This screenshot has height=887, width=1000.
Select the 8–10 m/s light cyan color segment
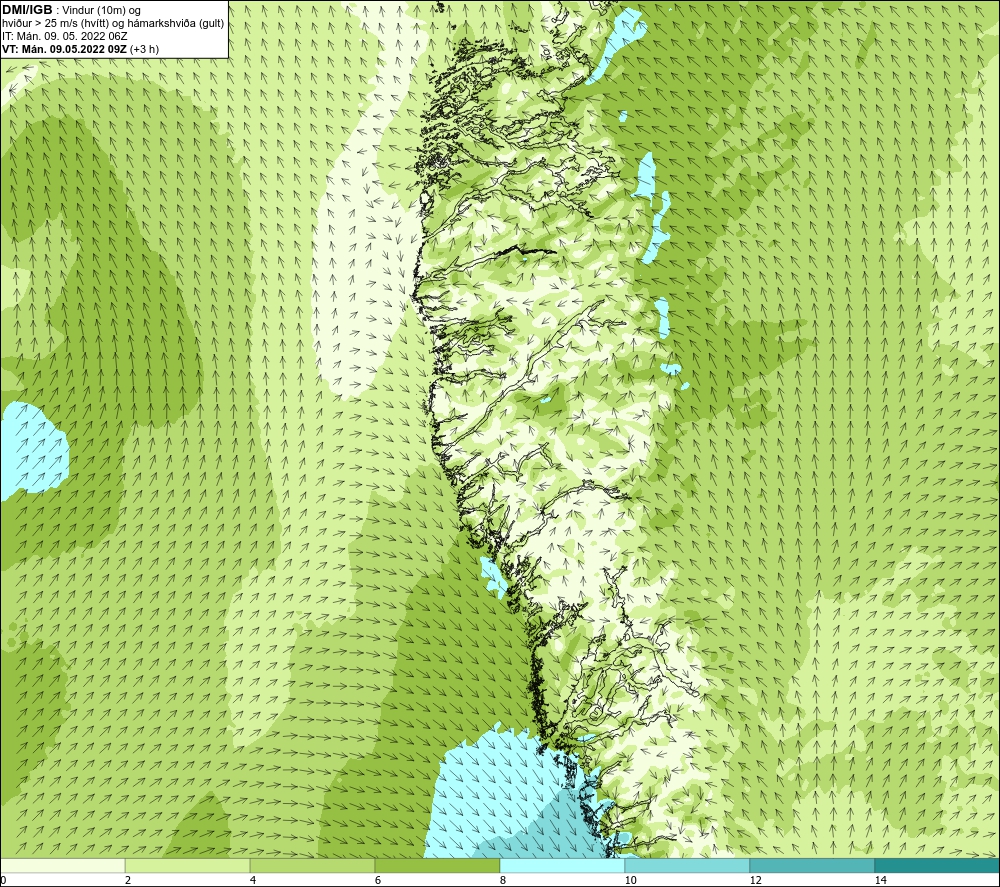[x=562, y=865]
